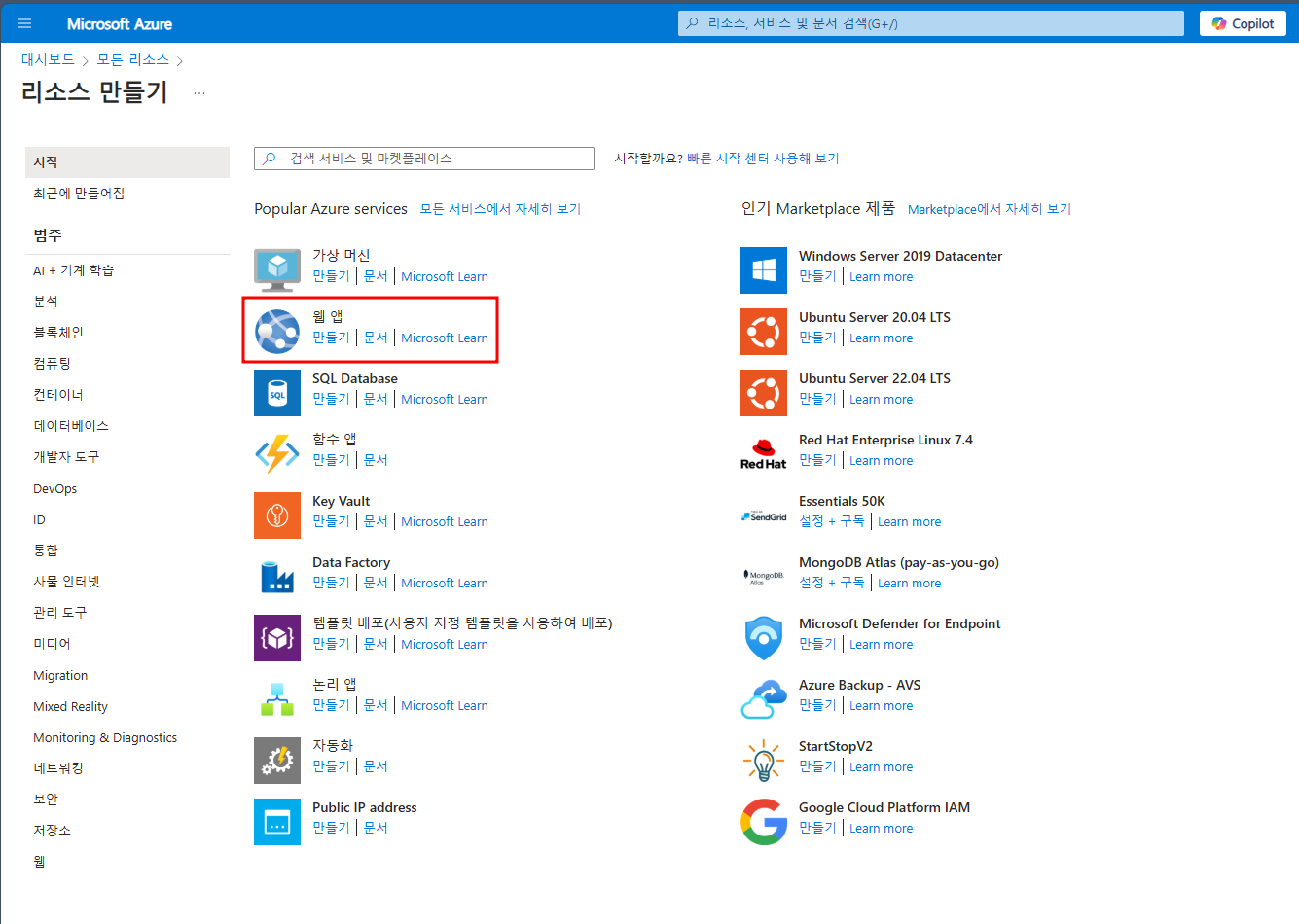This screenshot has height=924, width=1299.
Task: Click the Public IP address icon
Action: coord(277,821)
